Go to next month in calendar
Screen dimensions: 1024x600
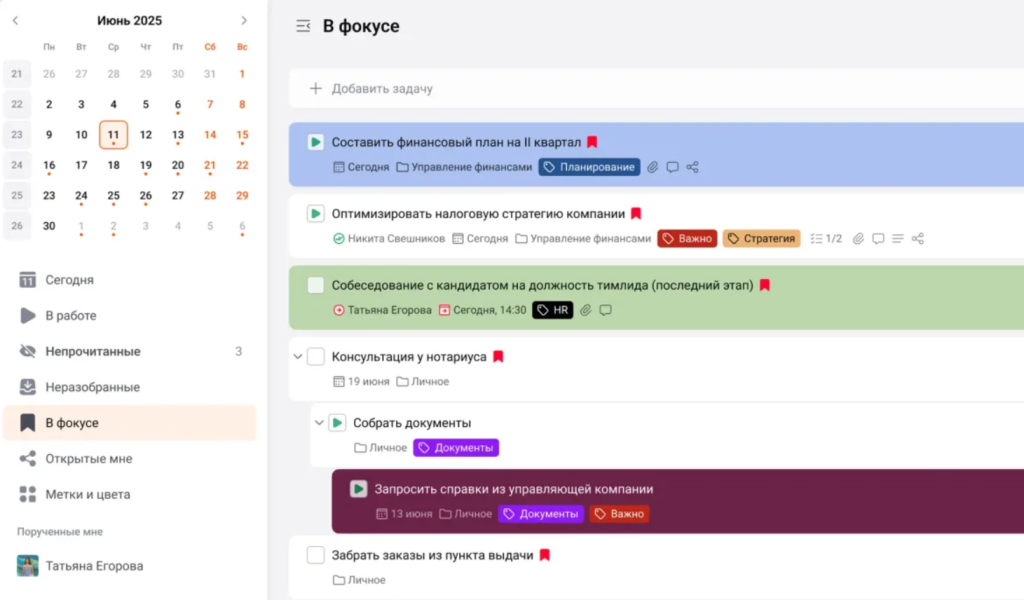(x=244, y=21)
